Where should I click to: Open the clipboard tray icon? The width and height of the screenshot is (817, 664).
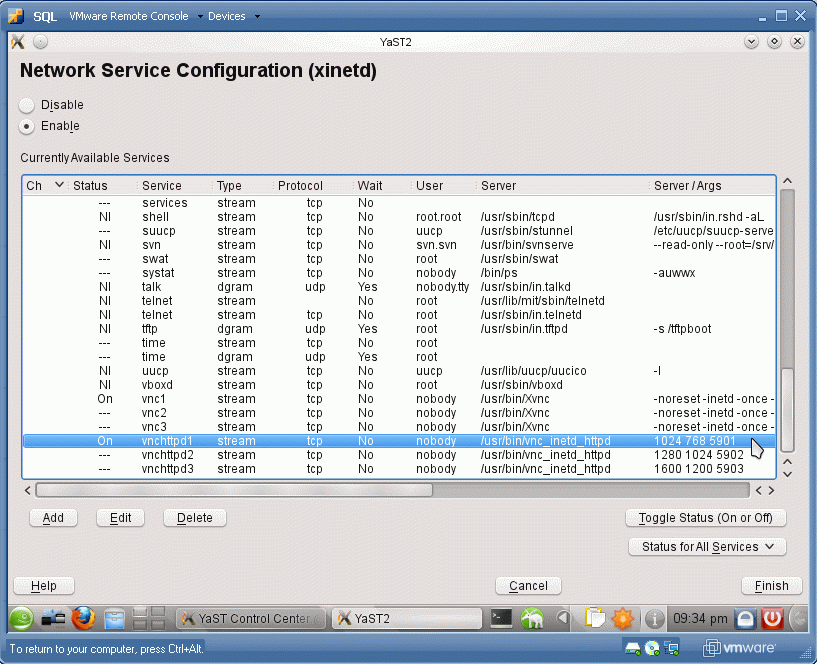click(x=593, y=619)
